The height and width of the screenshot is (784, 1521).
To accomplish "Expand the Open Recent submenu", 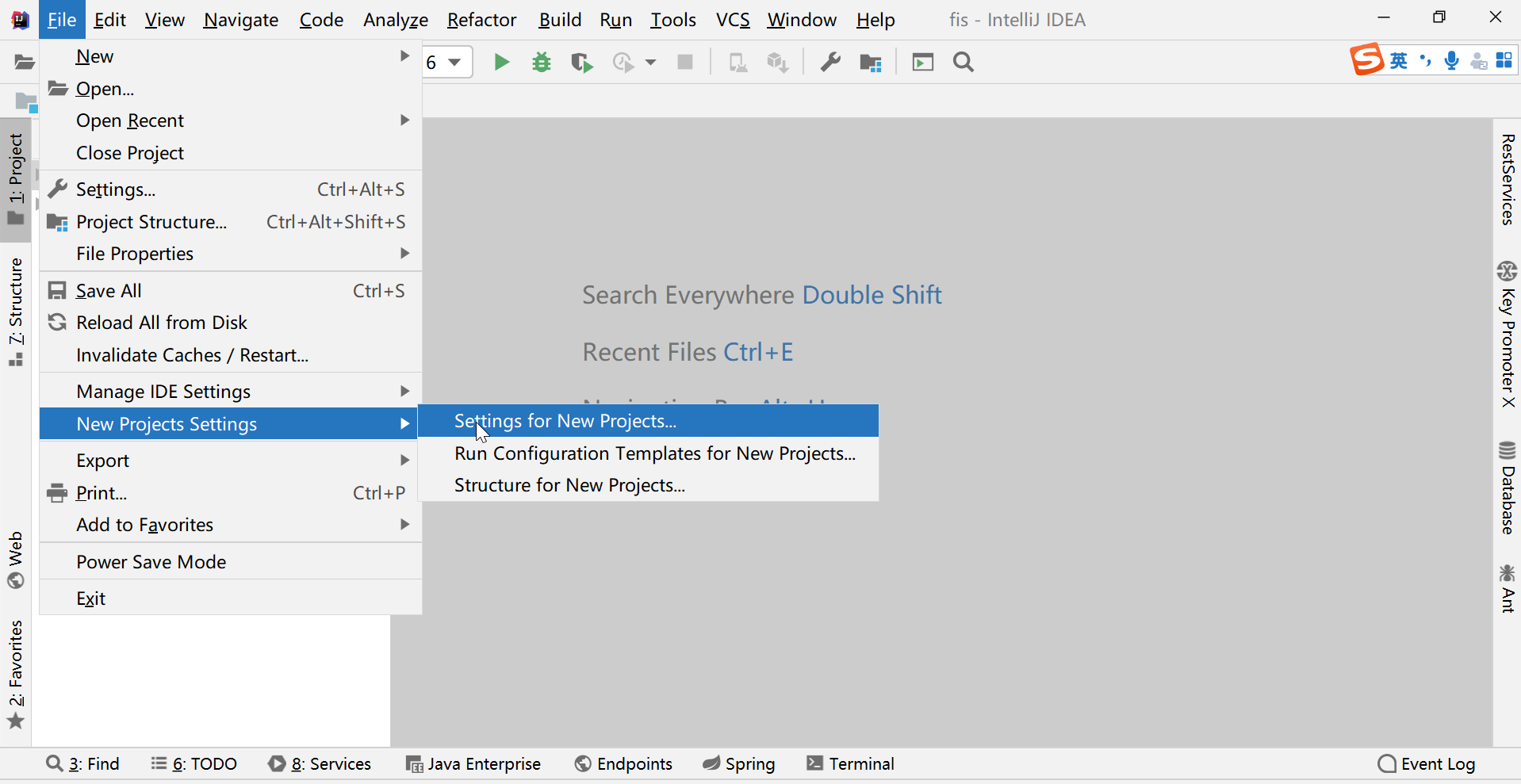I will click(230, 120).
